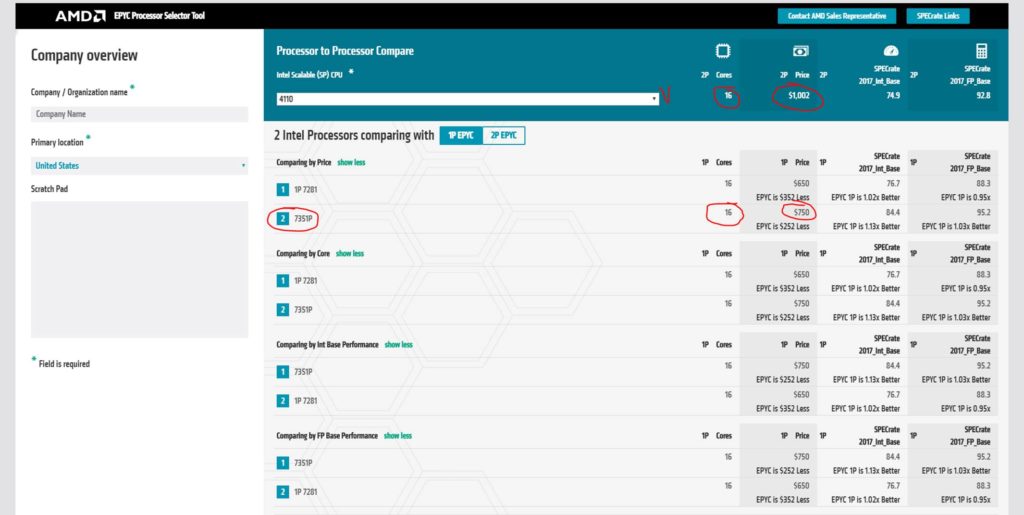Click rank badge 1 under Comparing by Core
1024x515 pixels.
click(282, 281)
